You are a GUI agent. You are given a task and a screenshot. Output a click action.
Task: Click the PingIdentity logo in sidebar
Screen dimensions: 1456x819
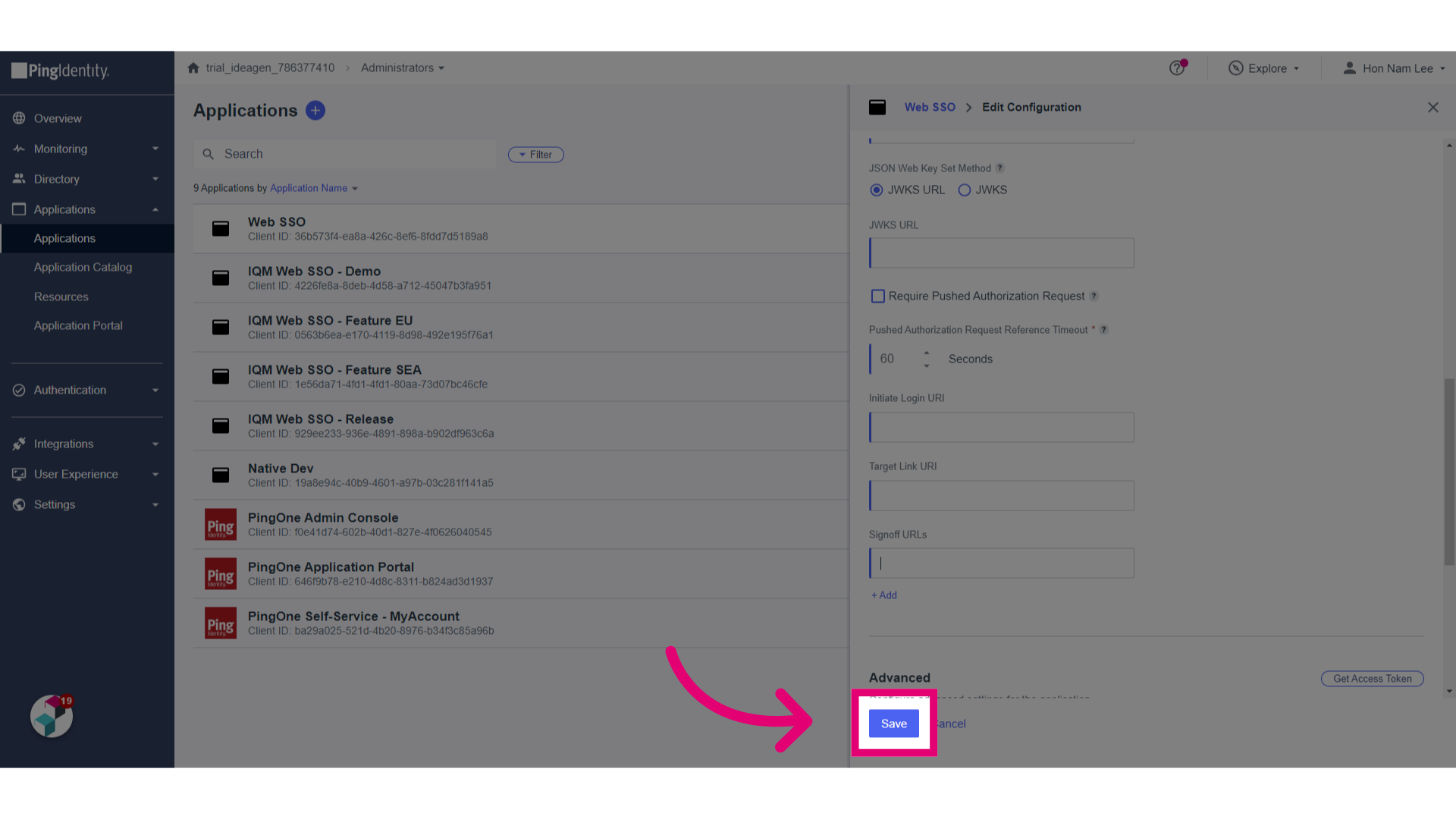coord(61,71)
